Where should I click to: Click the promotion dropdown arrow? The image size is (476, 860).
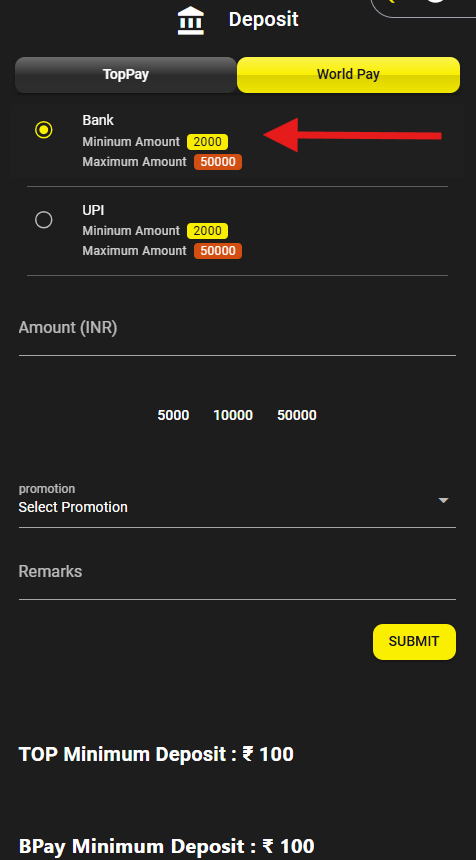[x=444, y=501]
